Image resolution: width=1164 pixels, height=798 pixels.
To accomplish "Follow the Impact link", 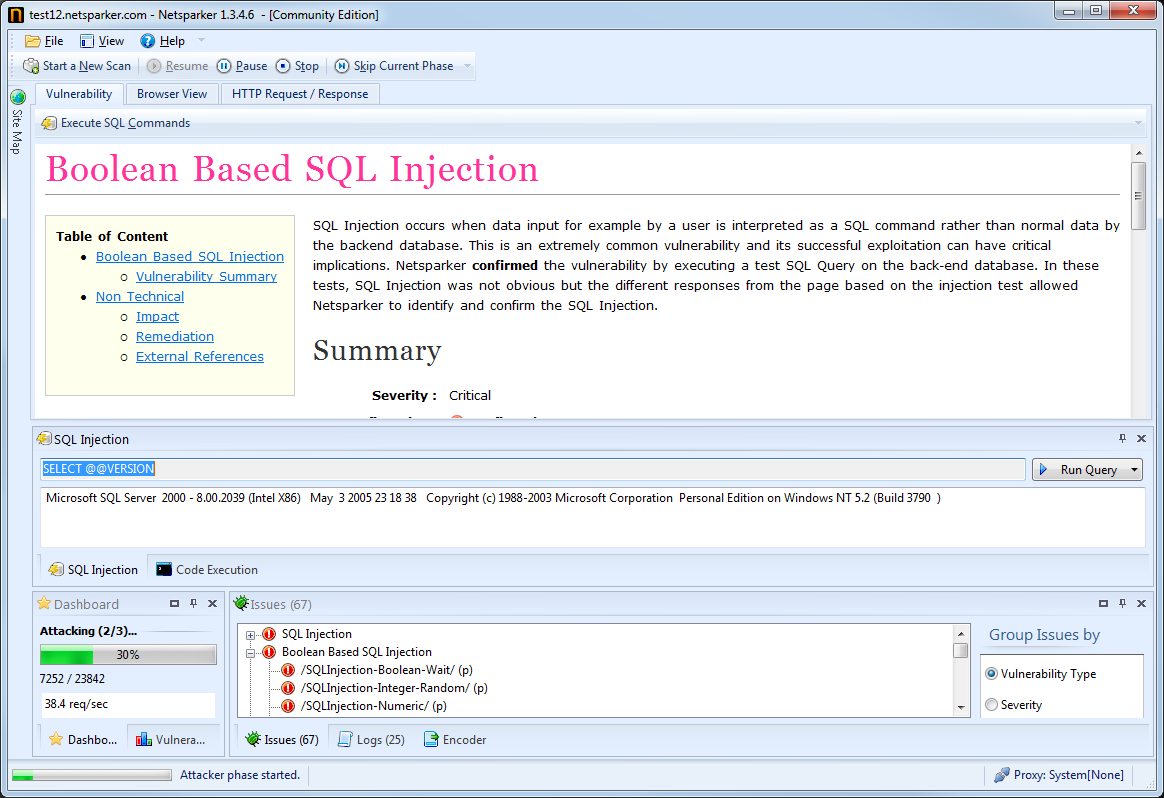I will tap(157, 316).
